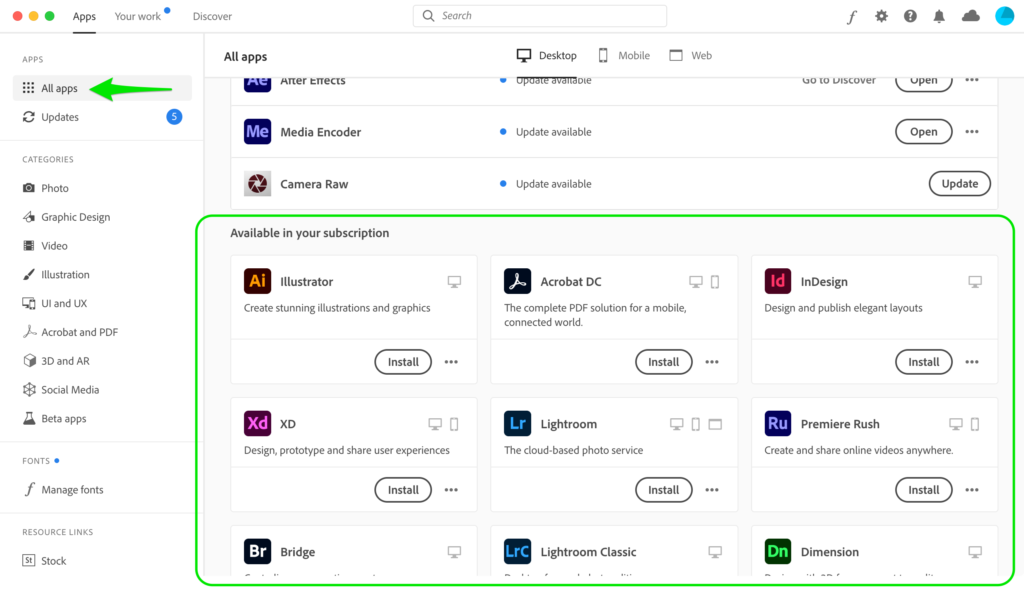Open preferences gear icon
1024x589 pixels.
click(x=882, y=16)
